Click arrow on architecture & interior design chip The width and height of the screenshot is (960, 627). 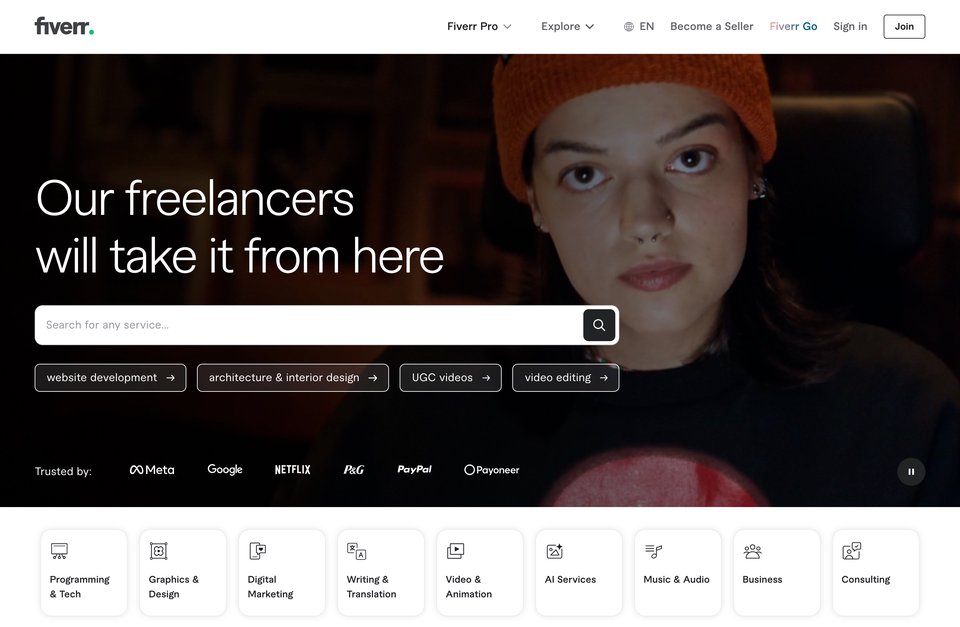pyautogui.click(x=373, y=378)
